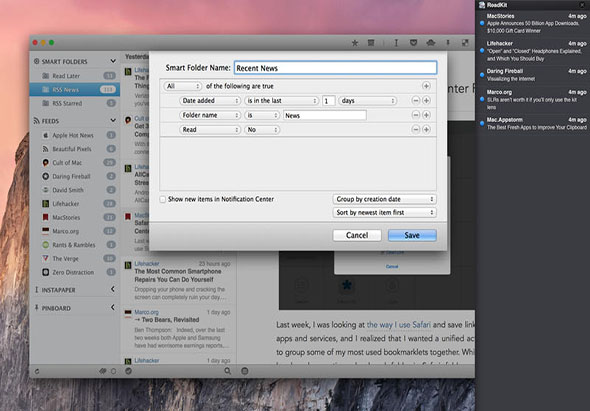Open Lifehacker headphones notification
The height and width of the screenshot is (411, 590).
pos(533,51)
